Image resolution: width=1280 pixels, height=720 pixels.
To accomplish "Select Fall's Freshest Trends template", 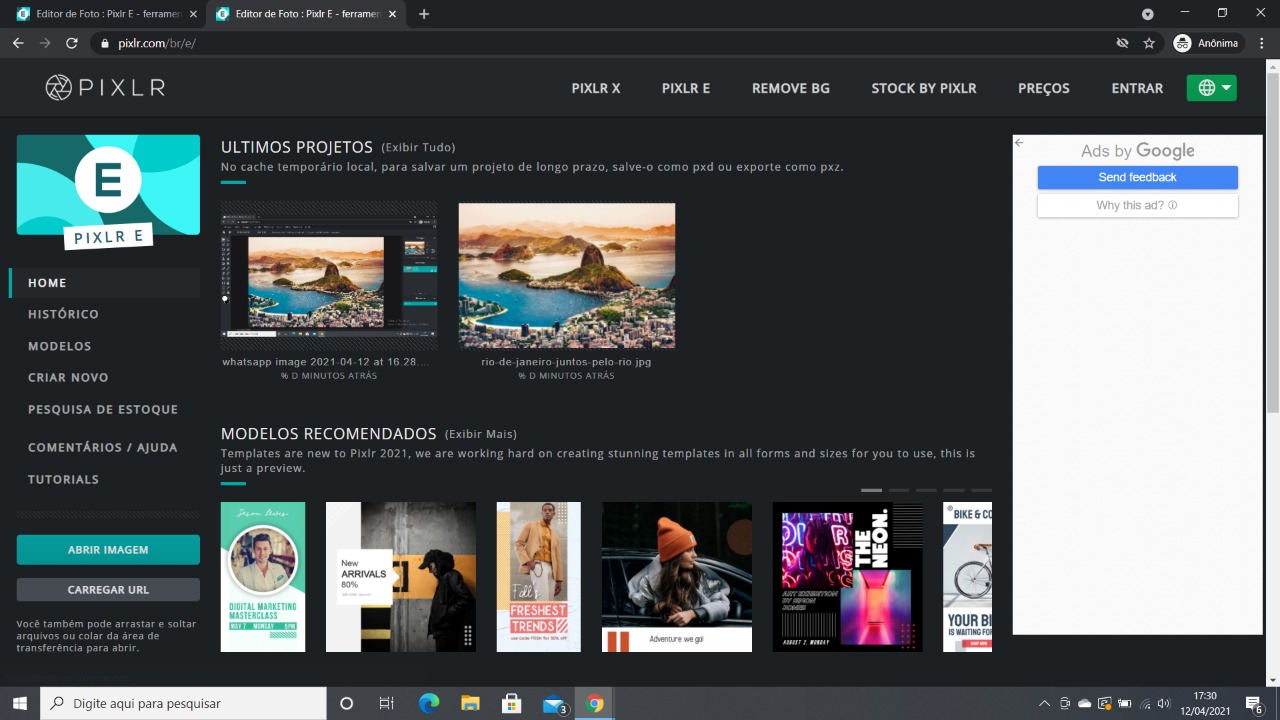I will coord(539,577).
